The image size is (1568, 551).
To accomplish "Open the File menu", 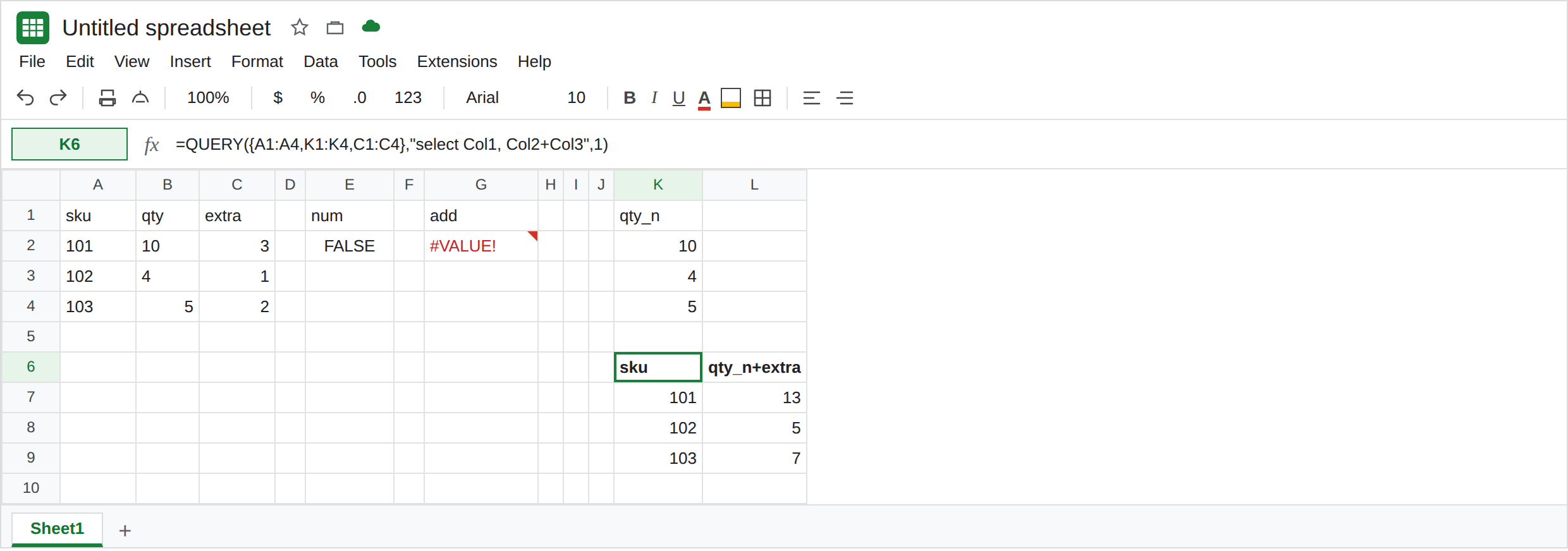I will [x=32, y=61].
